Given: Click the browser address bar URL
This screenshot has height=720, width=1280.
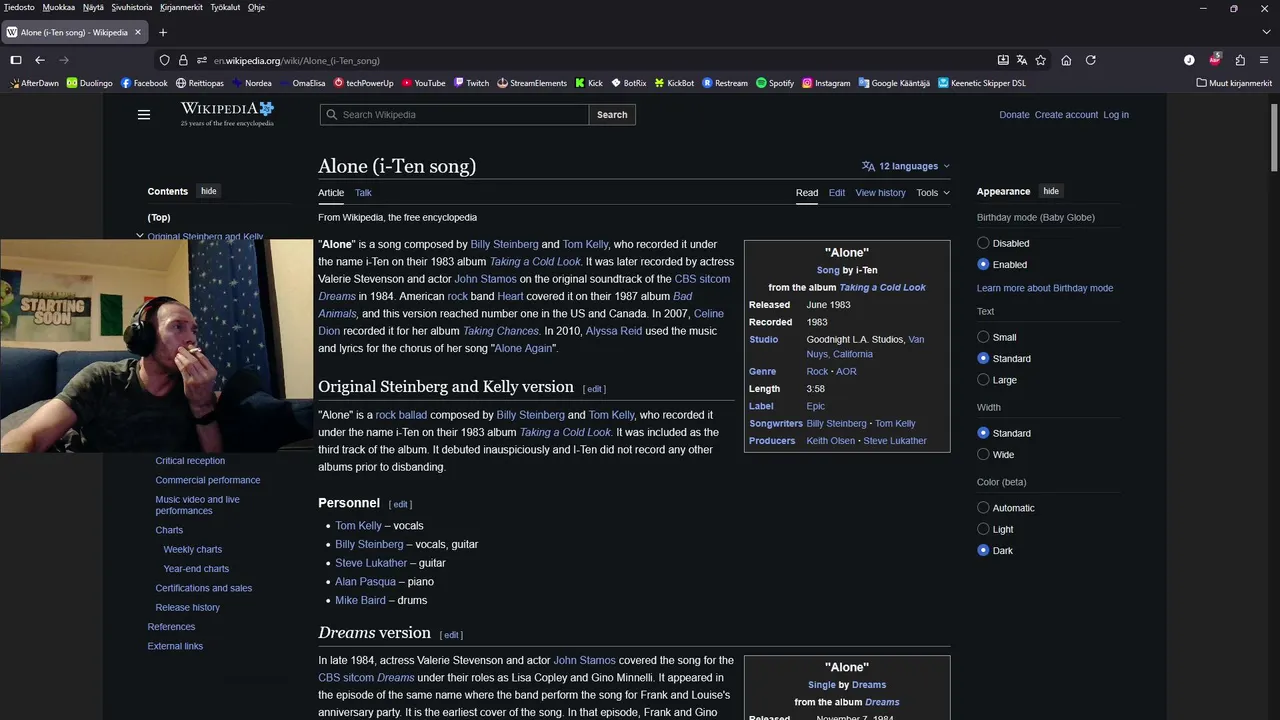Looking at the screenshot, I should click(296, 60).
